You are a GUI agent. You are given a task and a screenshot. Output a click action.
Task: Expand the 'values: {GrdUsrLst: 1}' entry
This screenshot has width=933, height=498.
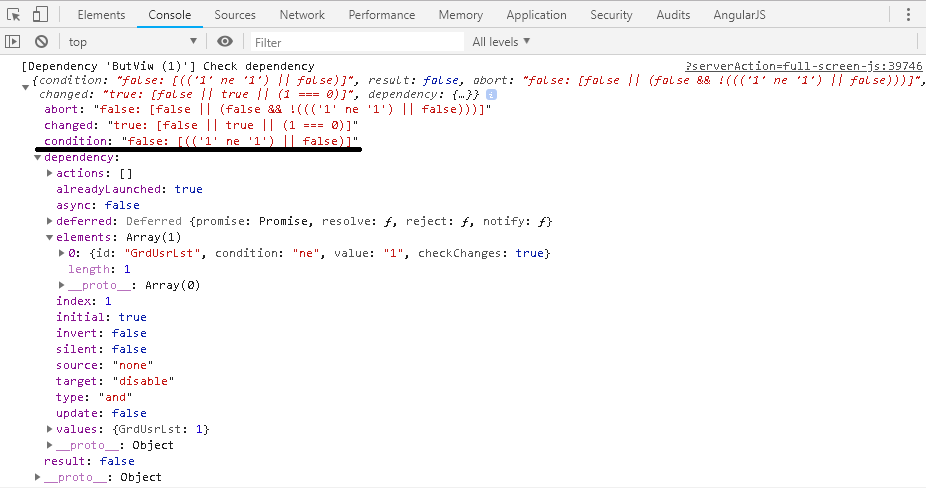point(50,430)
